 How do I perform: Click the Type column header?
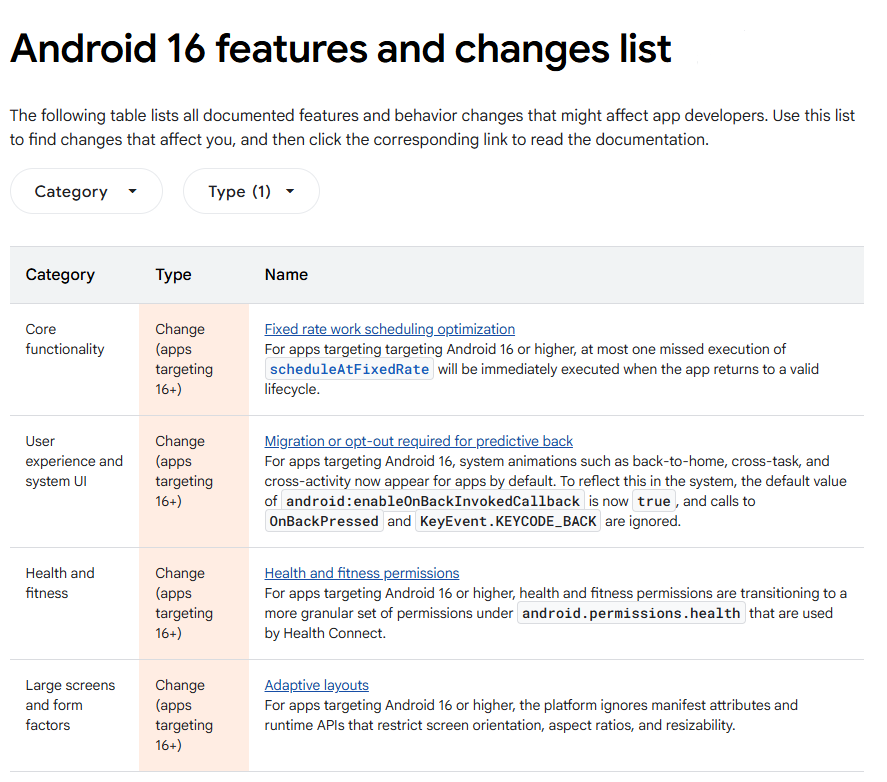[x=173, y=274]
